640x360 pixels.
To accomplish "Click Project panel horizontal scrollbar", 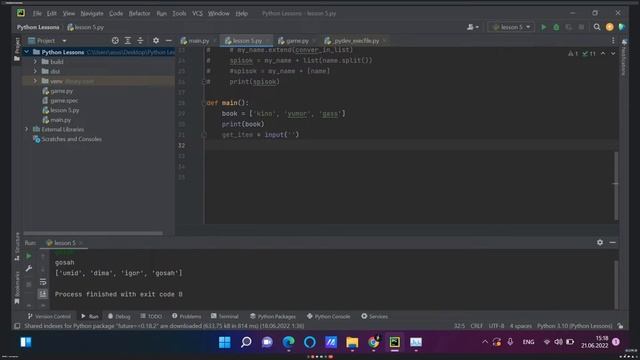I will [94, 233].
